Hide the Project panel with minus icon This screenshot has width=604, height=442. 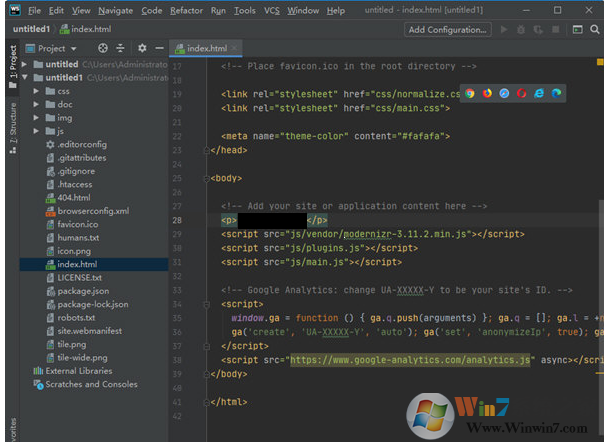(158, 48)
